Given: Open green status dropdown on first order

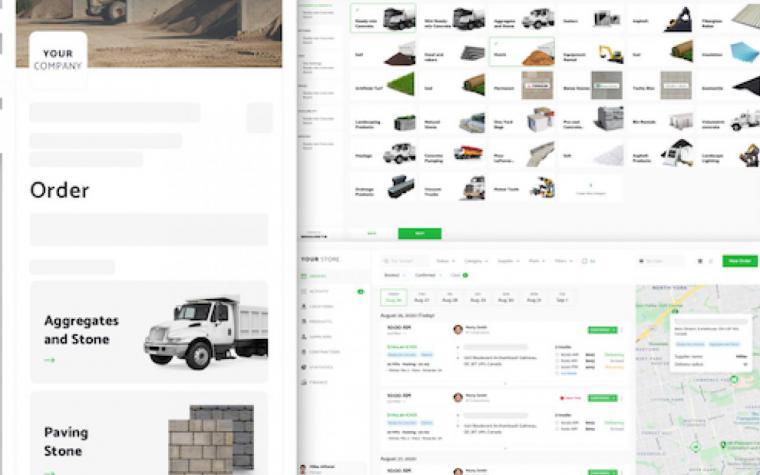Looking at the screenshot, I should [x=602, y=330].
